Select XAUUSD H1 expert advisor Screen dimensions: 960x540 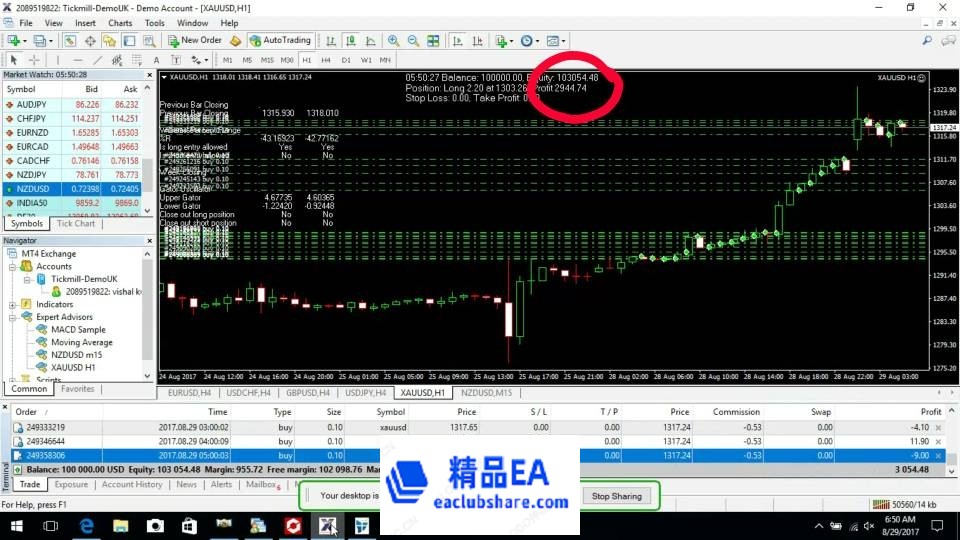pyautogui.click(x=73, y=367)
